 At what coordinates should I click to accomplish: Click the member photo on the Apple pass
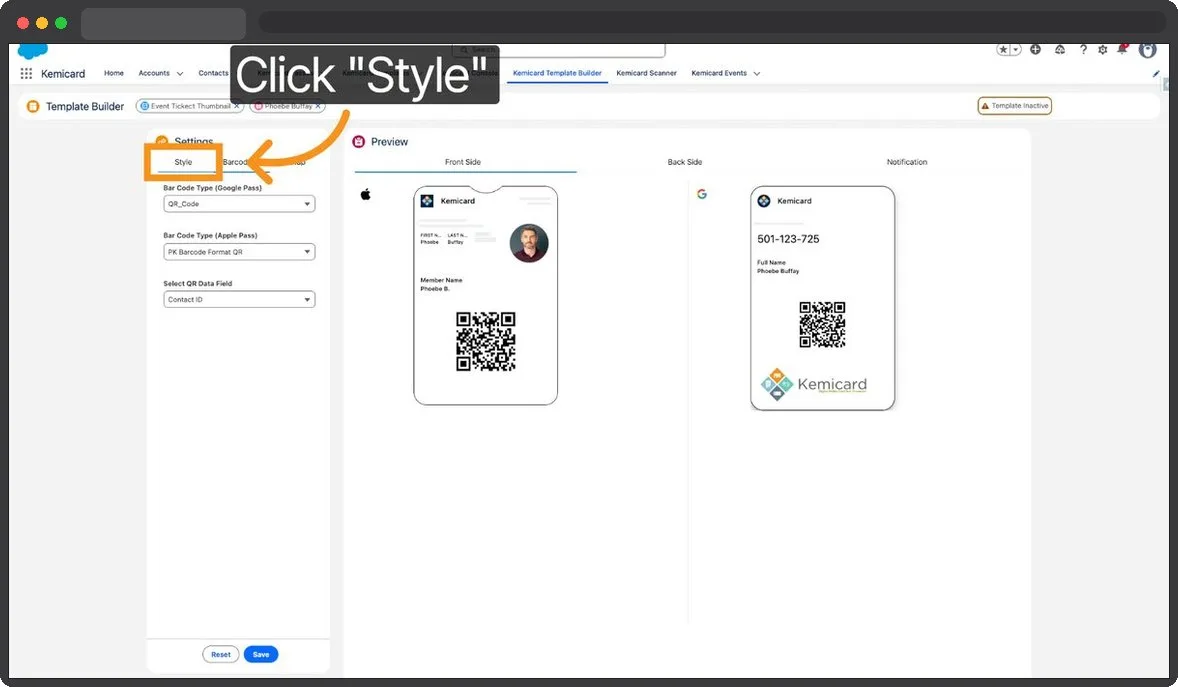pyautogui.click(x=529, y=243)
